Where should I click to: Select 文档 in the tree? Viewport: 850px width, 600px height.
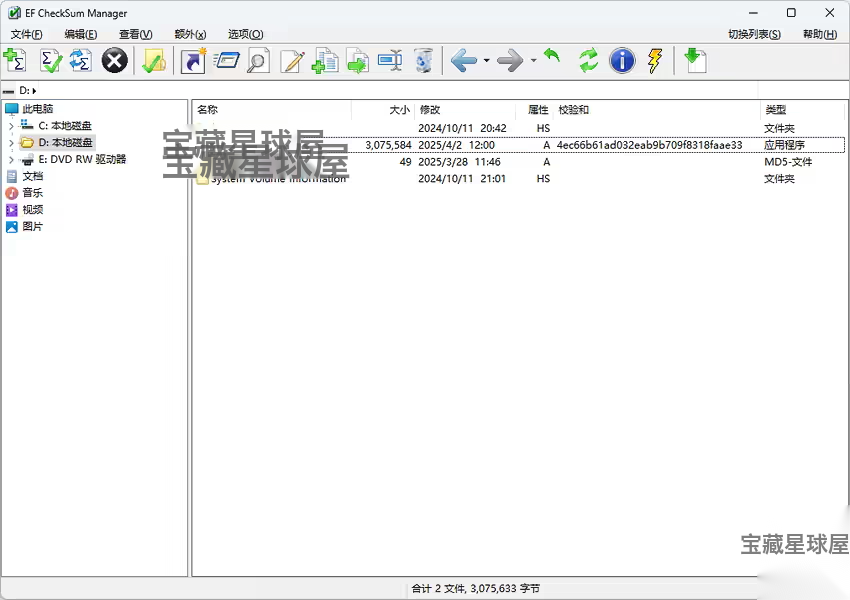click(x=33, y=176)
